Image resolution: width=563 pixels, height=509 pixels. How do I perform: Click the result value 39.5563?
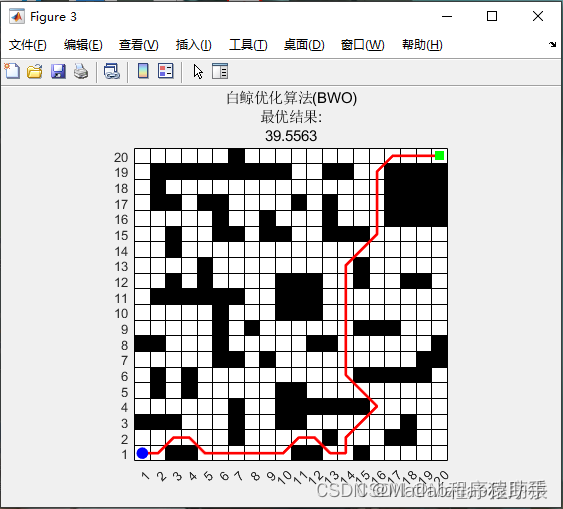tap(291, 136)
